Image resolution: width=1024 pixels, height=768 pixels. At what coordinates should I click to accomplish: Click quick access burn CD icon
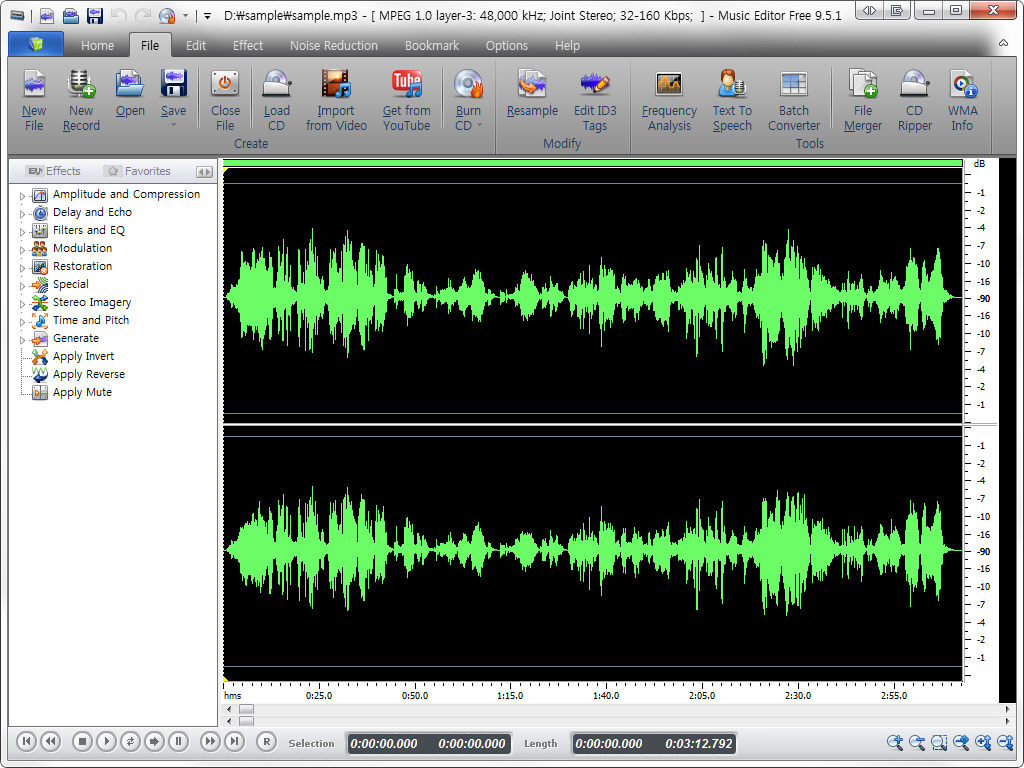coord(167,14)
